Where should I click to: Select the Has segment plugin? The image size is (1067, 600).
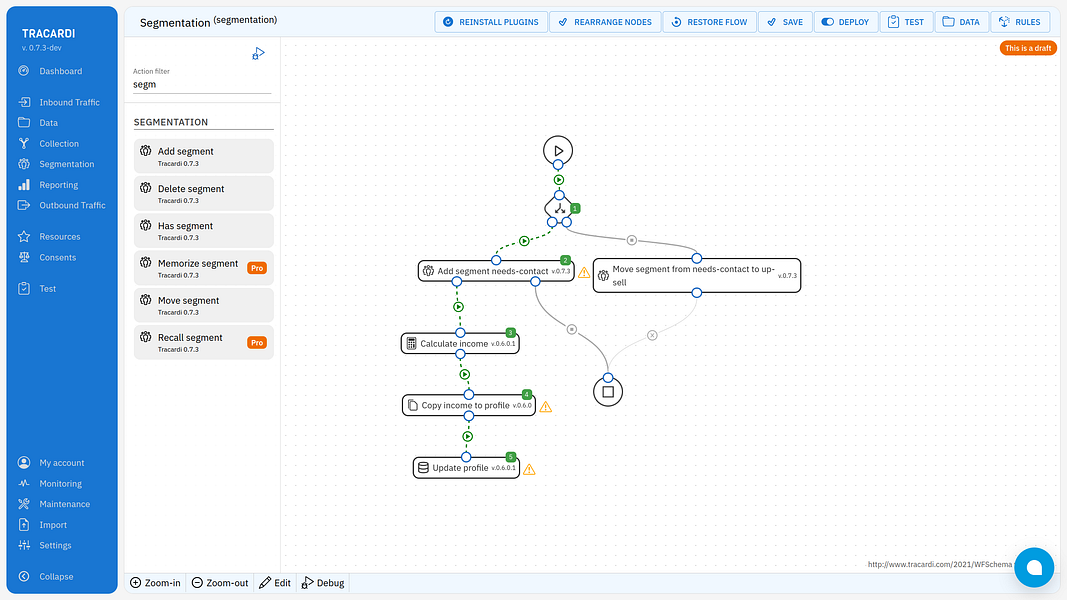coord(203,231)
